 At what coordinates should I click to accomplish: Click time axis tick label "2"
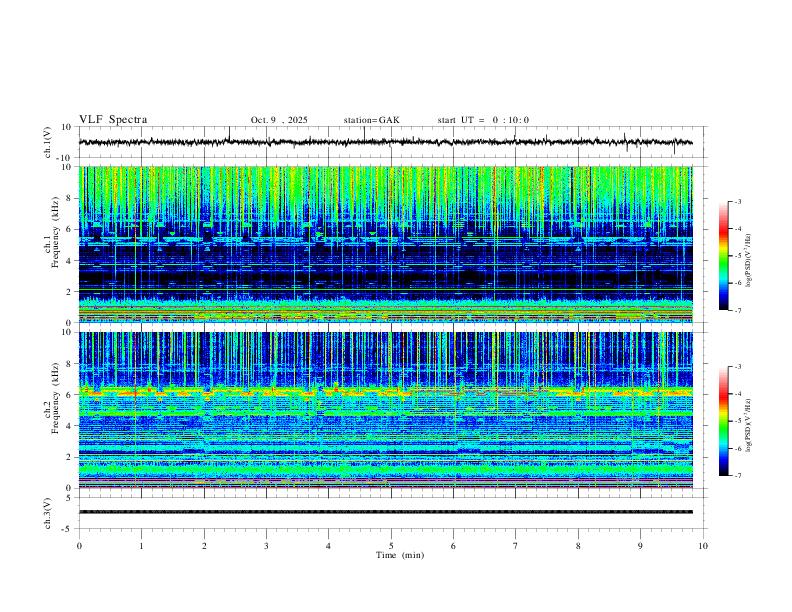coord(204,546)
